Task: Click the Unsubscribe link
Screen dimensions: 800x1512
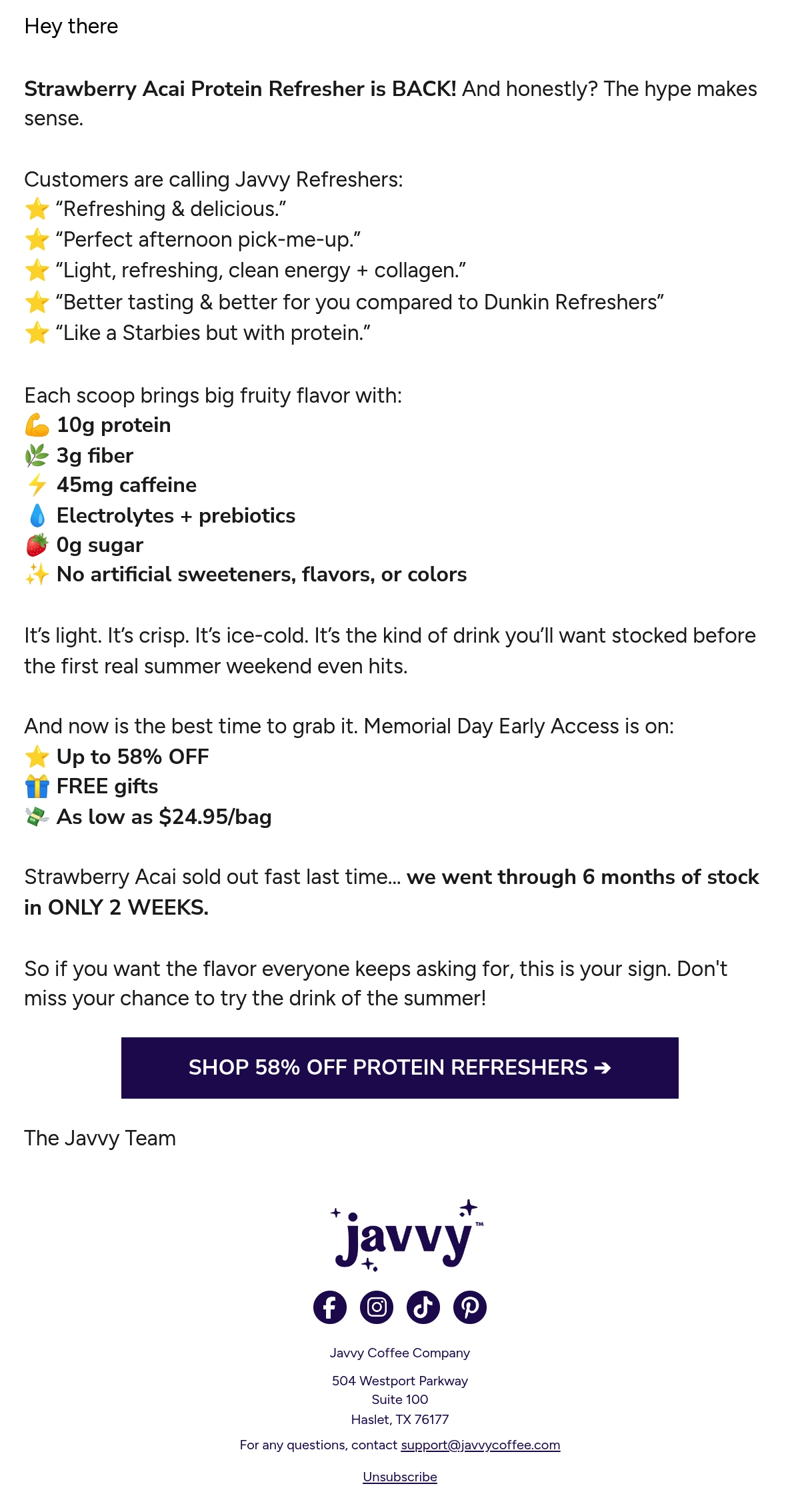Action: 400,1477
